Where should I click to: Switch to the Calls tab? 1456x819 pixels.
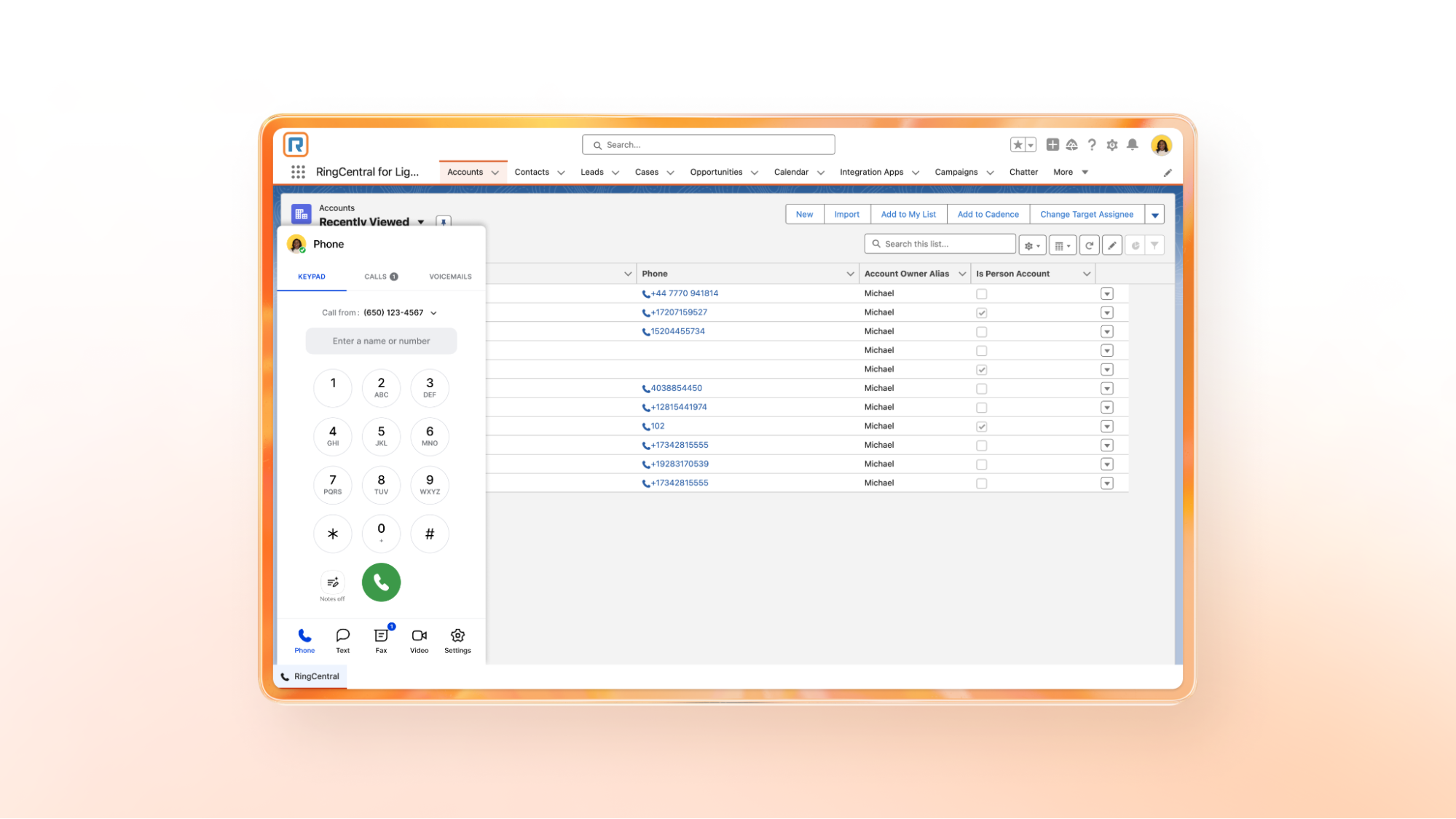click(x=380, y=277)
